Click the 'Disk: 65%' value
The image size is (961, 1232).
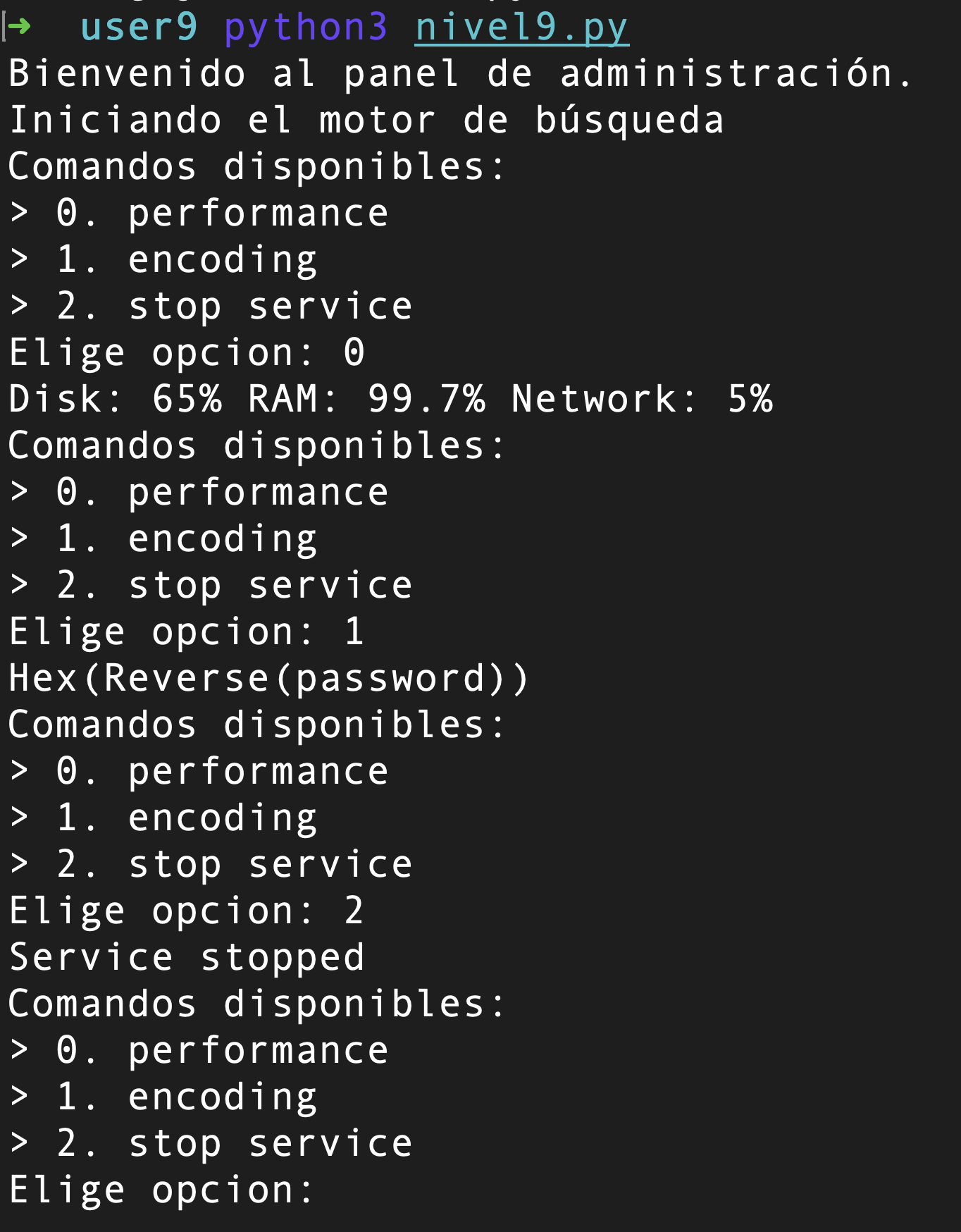pos(116,400)
